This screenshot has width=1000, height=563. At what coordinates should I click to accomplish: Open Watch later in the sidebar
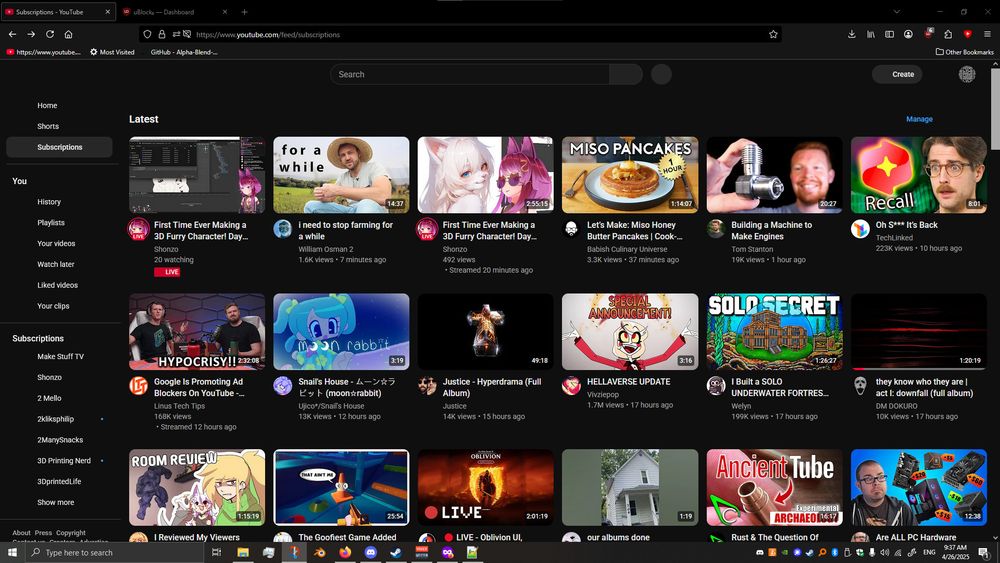tap(55, 265)
